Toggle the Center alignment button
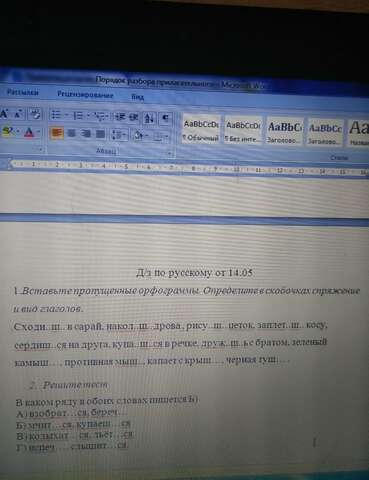Screen dimensions: 369x480 pos(71,133)
